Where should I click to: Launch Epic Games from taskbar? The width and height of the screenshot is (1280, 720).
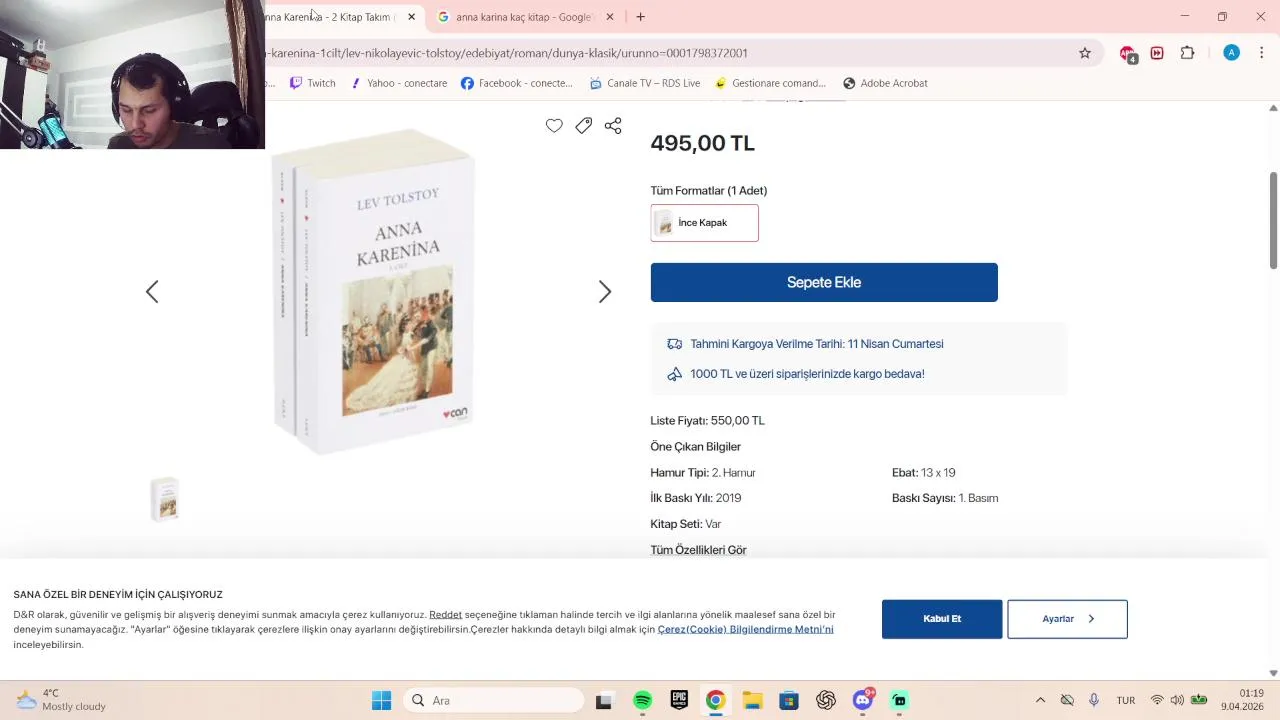(x=679, y=700)
